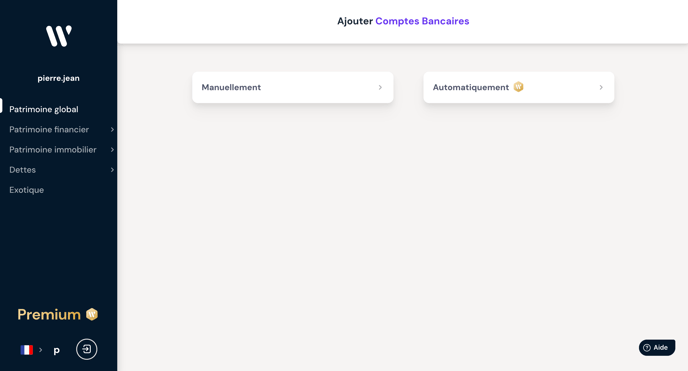Screen dimensions: 688x371
Task: Expand the Dettes chevron
Action: click(x=112, y=170)
